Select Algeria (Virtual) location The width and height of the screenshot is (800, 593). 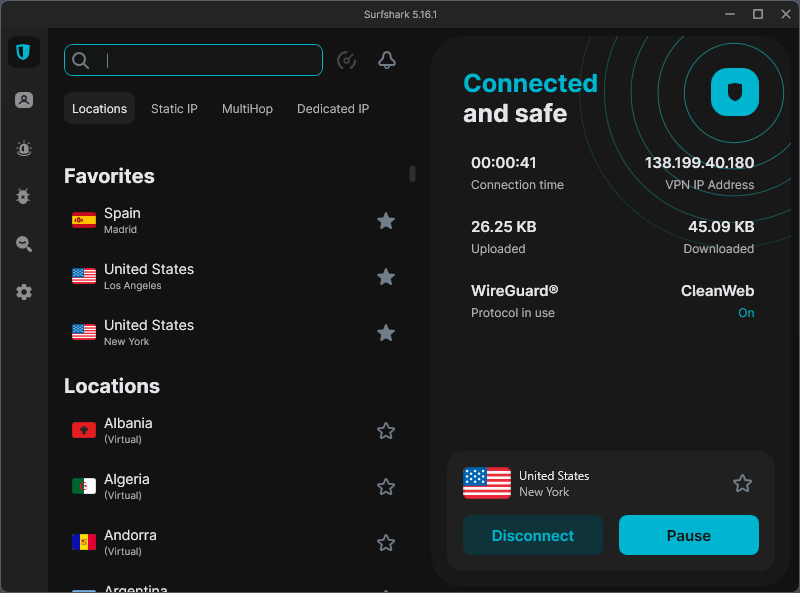point(234,487)
